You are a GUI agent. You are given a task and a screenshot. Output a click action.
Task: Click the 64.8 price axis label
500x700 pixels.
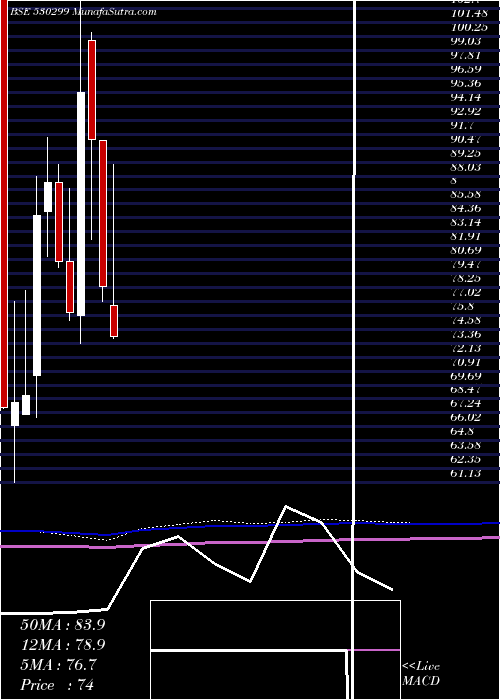coord(463,431)
